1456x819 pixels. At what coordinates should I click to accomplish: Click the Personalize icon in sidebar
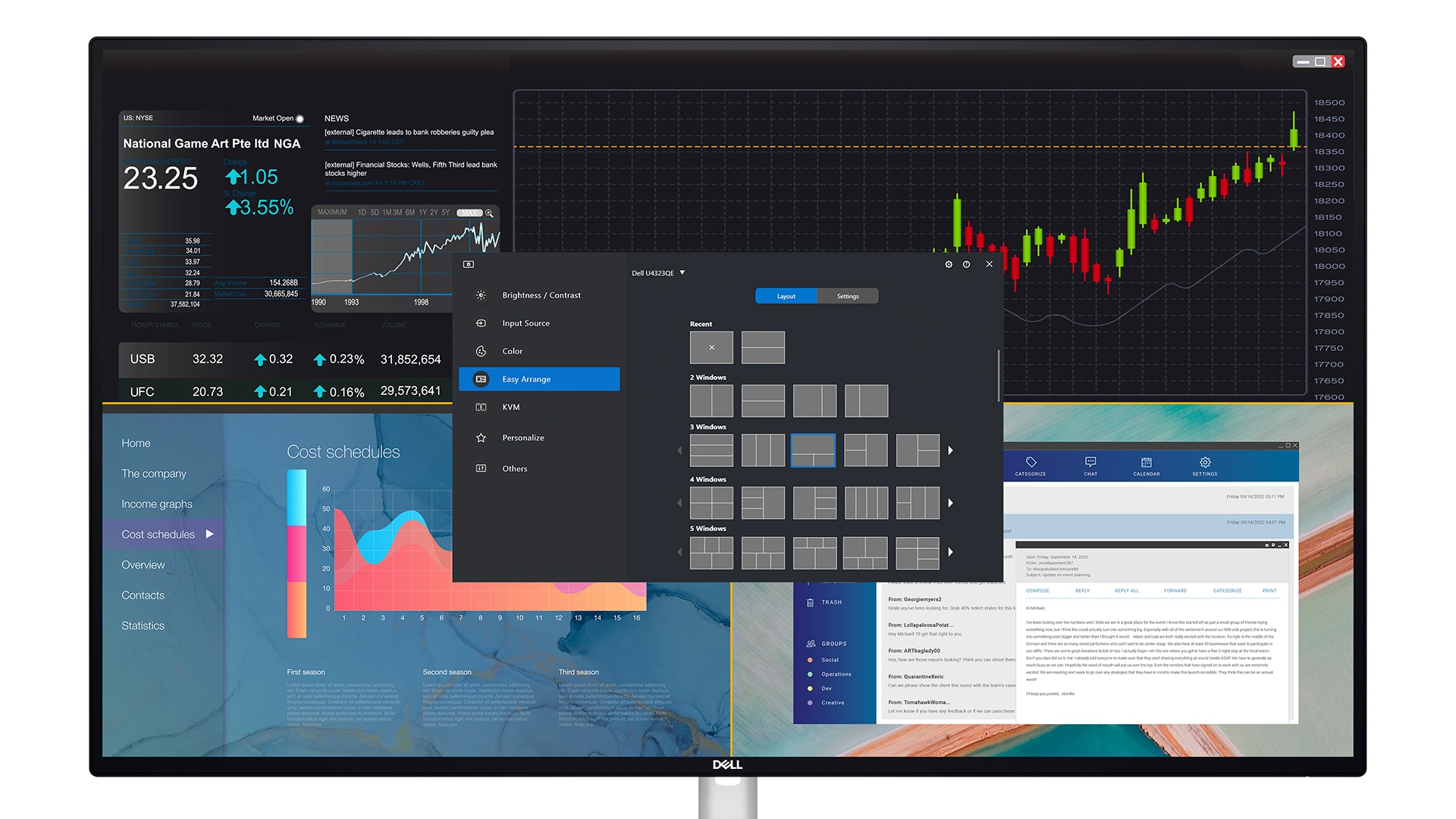click(481, 437)
